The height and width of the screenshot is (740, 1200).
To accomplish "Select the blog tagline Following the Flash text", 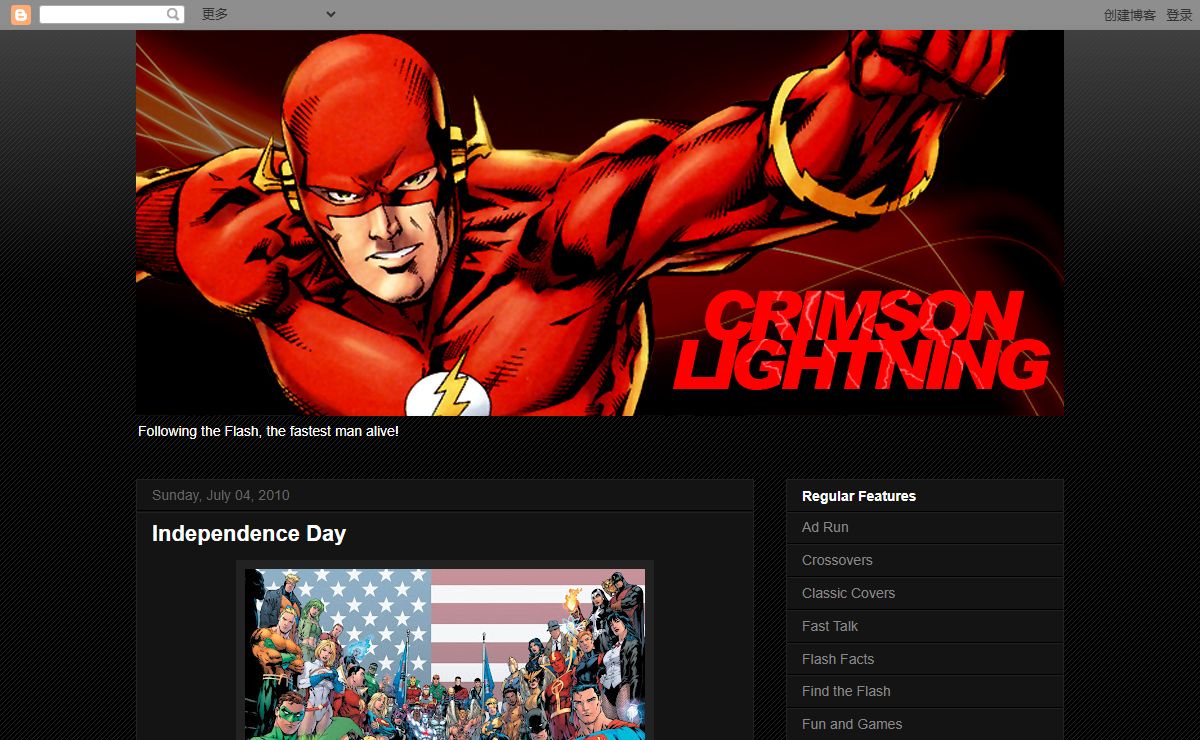I will pos(268,431).
